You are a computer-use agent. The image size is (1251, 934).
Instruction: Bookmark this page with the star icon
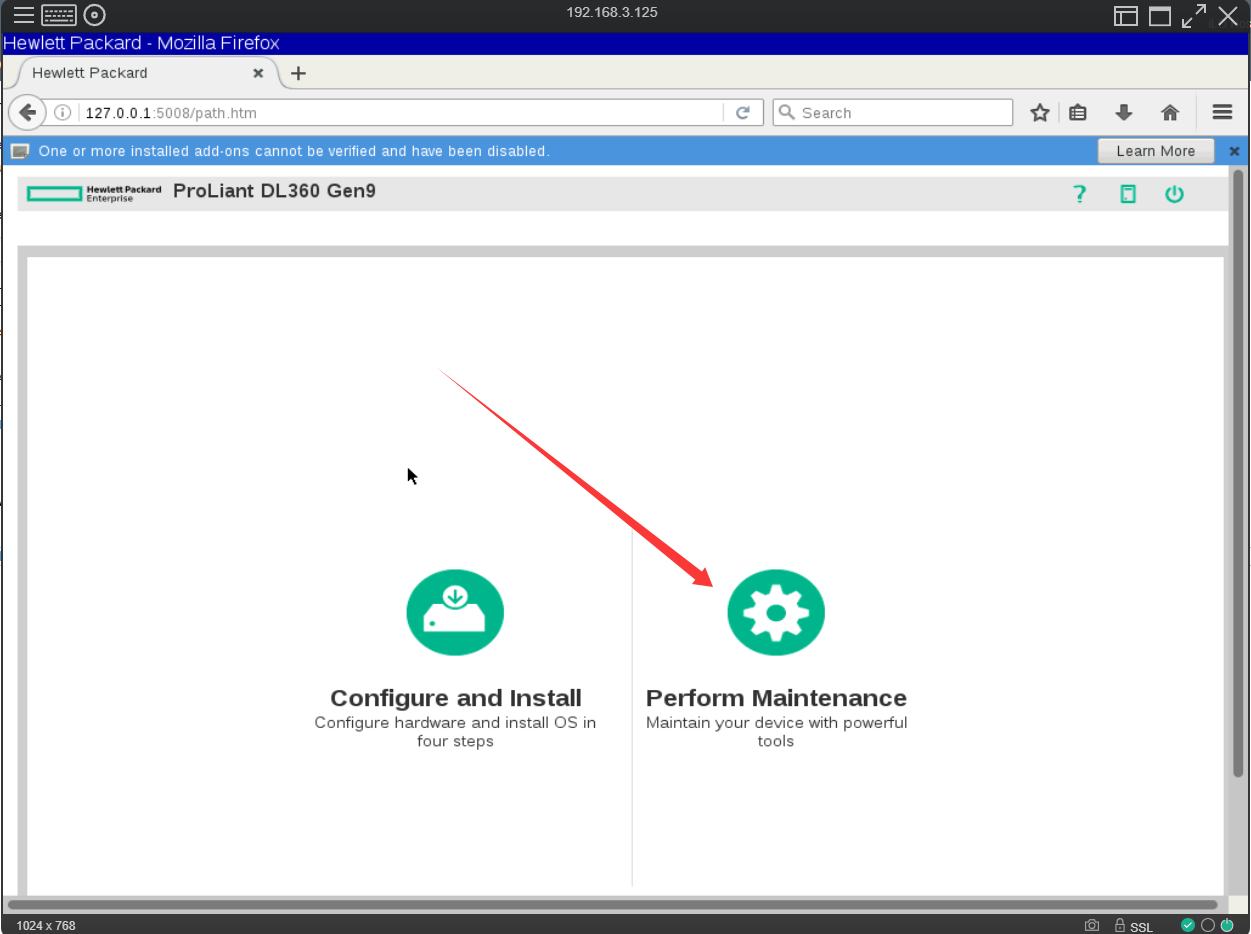tap(1040, 113)
